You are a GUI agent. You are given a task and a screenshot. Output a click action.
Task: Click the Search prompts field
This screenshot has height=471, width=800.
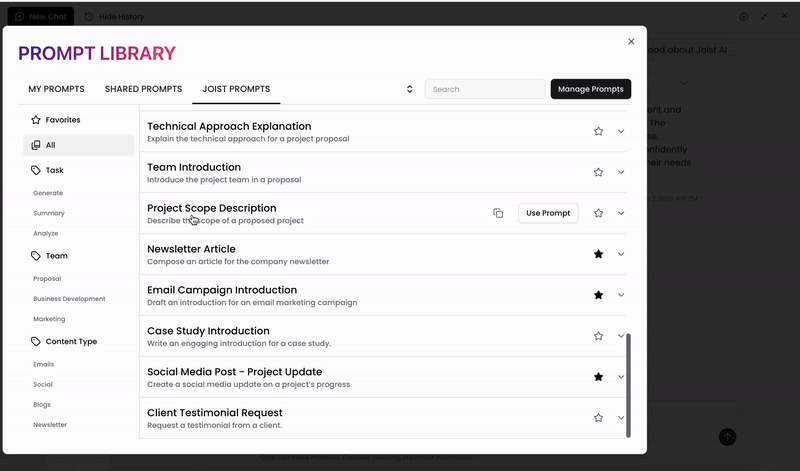(x=485, y=89)
